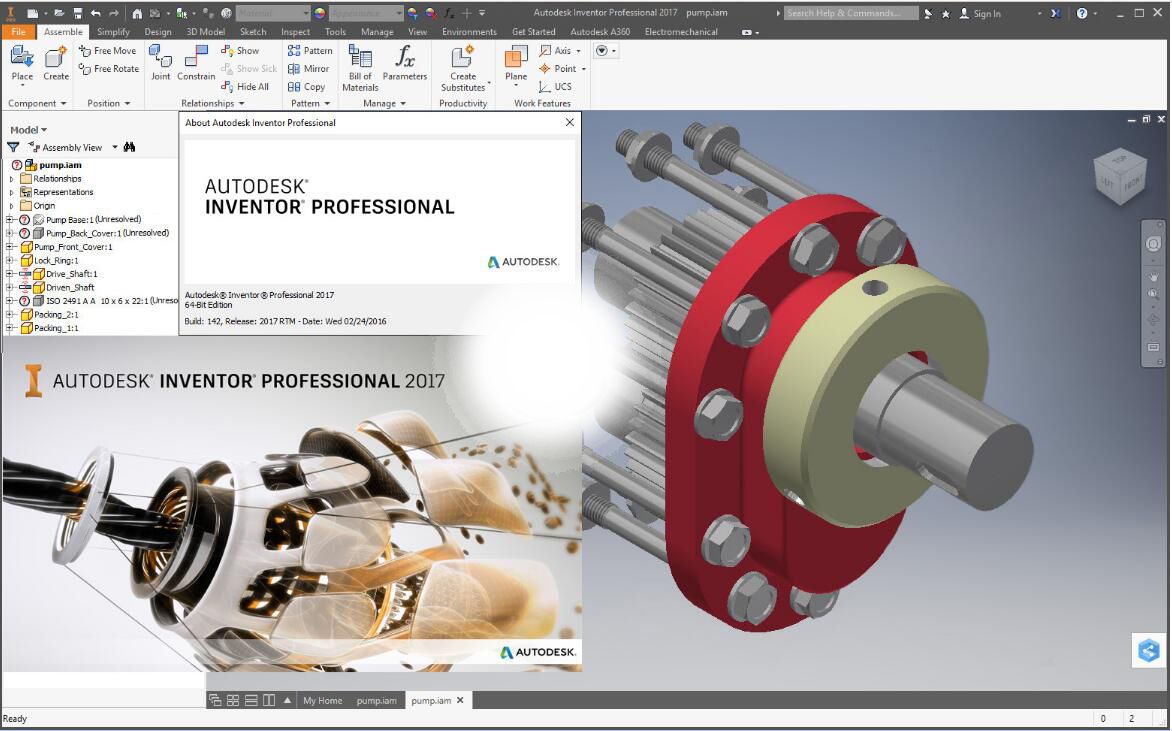Click the browser filter funnel icon
Screen dimensions: 1172x731
tap(13, 147)
